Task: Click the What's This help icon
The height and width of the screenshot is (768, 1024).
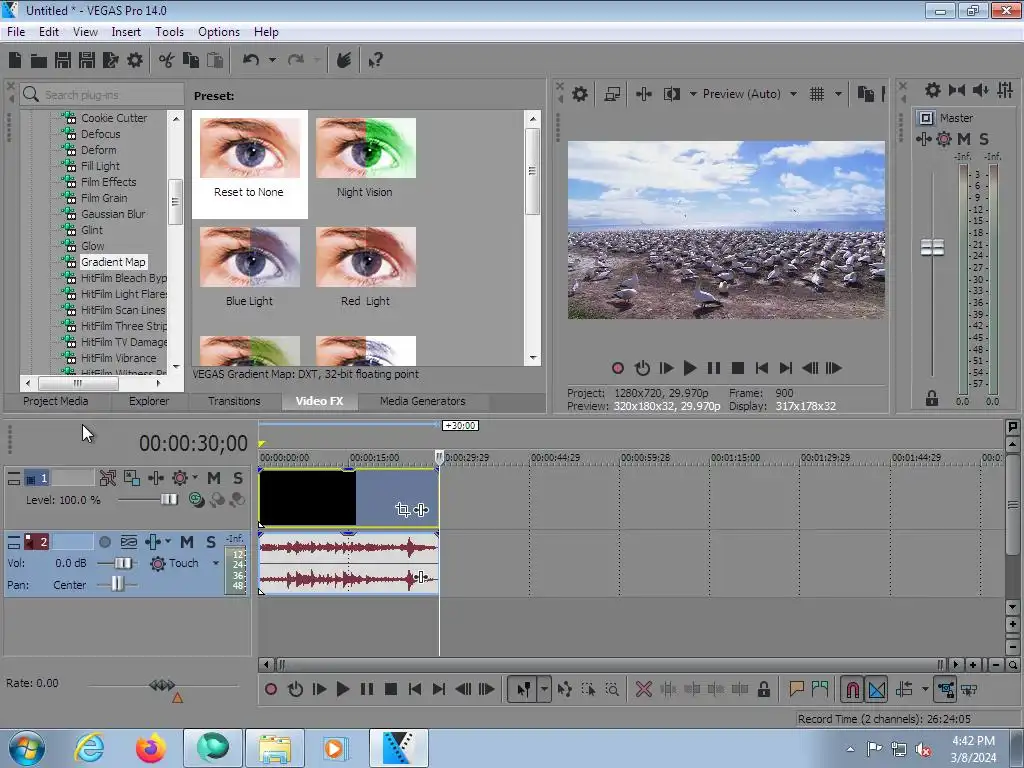Action: pos(375,60)
